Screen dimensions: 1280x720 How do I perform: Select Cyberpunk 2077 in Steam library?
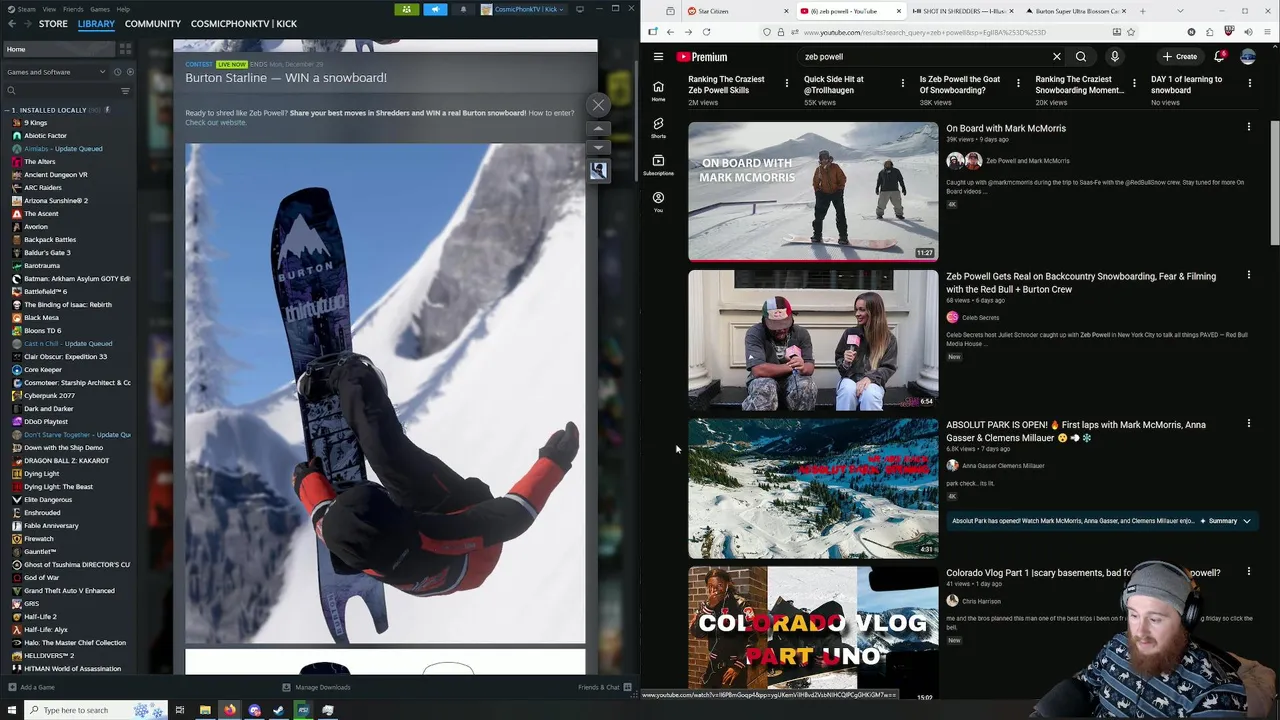tap(49, 396)
